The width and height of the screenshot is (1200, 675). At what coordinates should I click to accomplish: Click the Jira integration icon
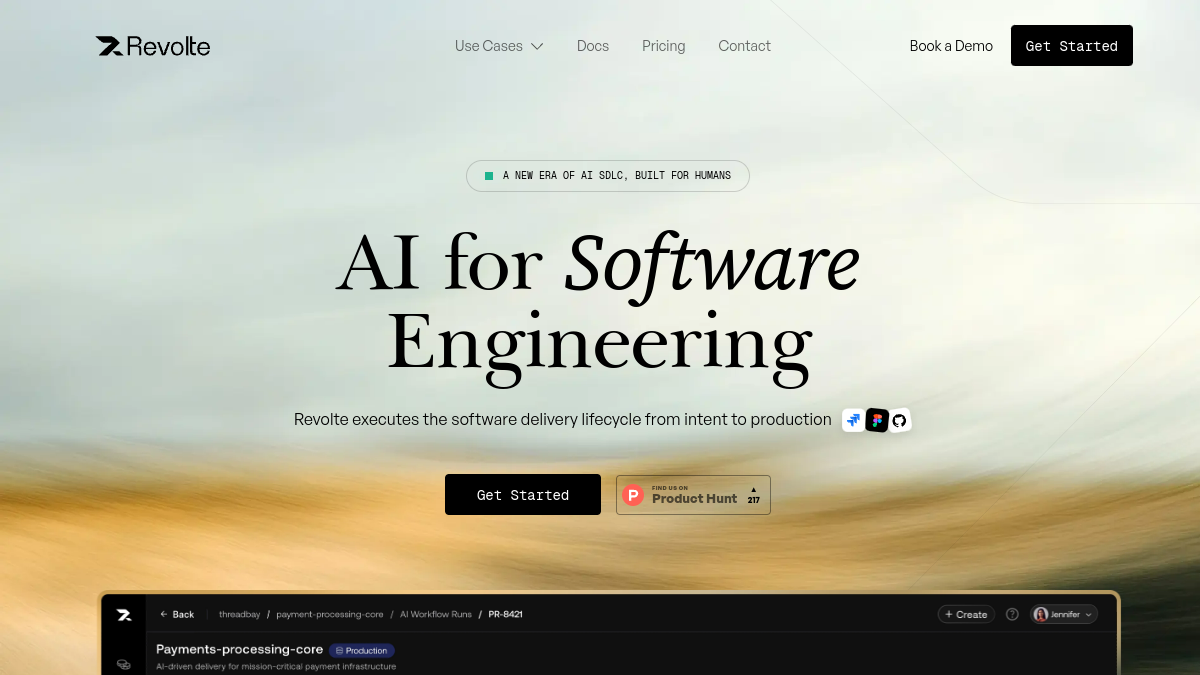tap(853, 420)
